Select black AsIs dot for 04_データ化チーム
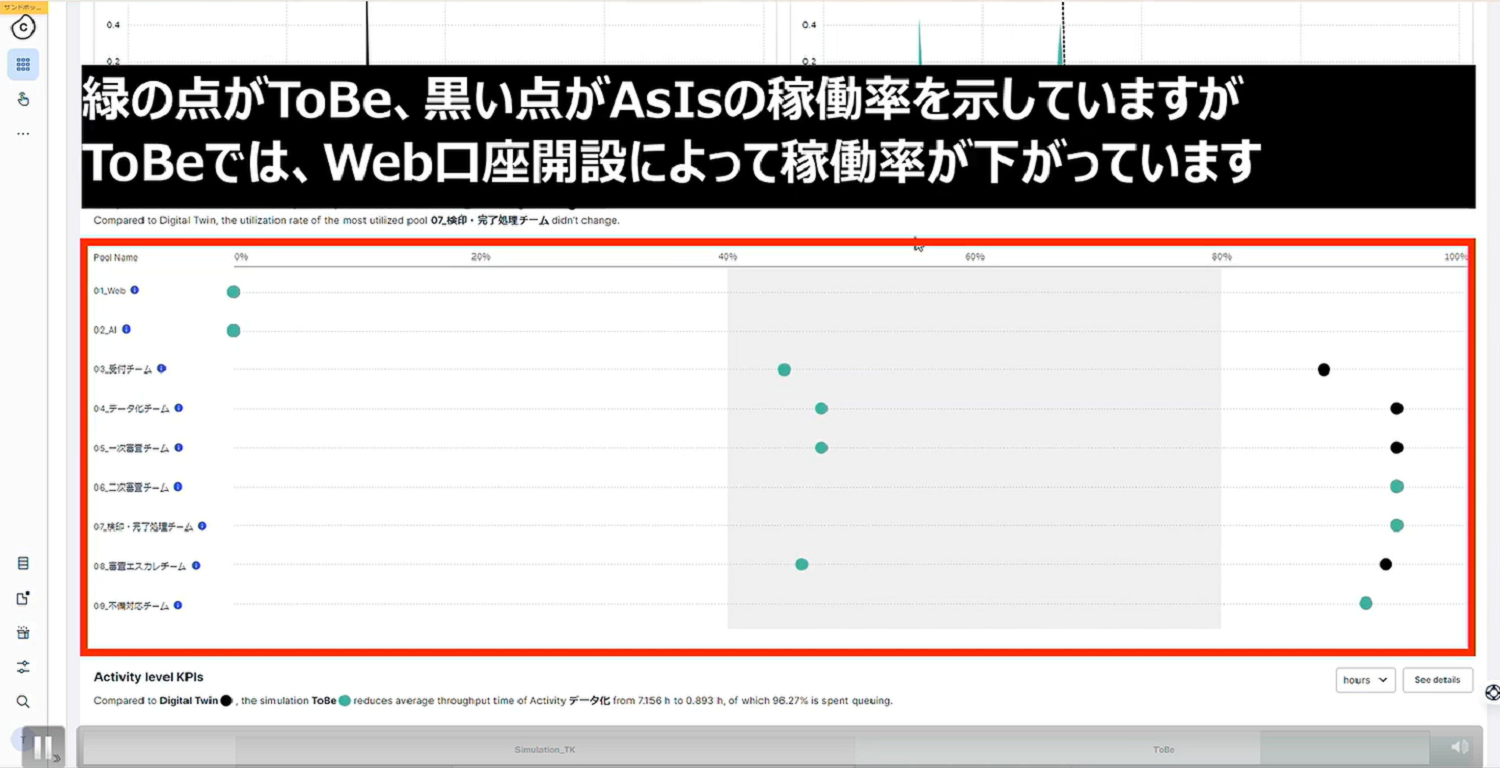 click(x=1397, y=408)
